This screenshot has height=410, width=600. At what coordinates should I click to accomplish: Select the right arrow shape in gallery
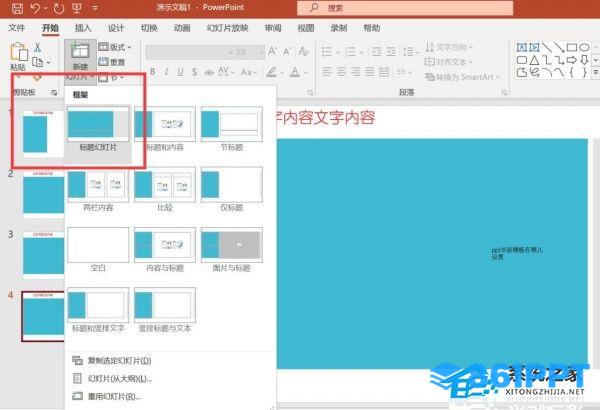coord(572,60)
